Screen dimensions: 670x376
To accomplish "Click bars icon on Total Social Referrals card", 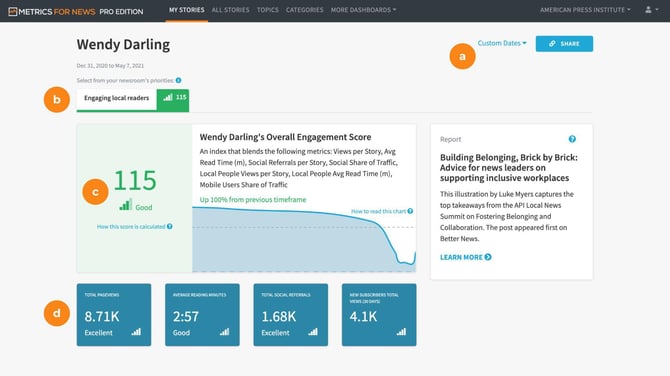I will (313, 332).
